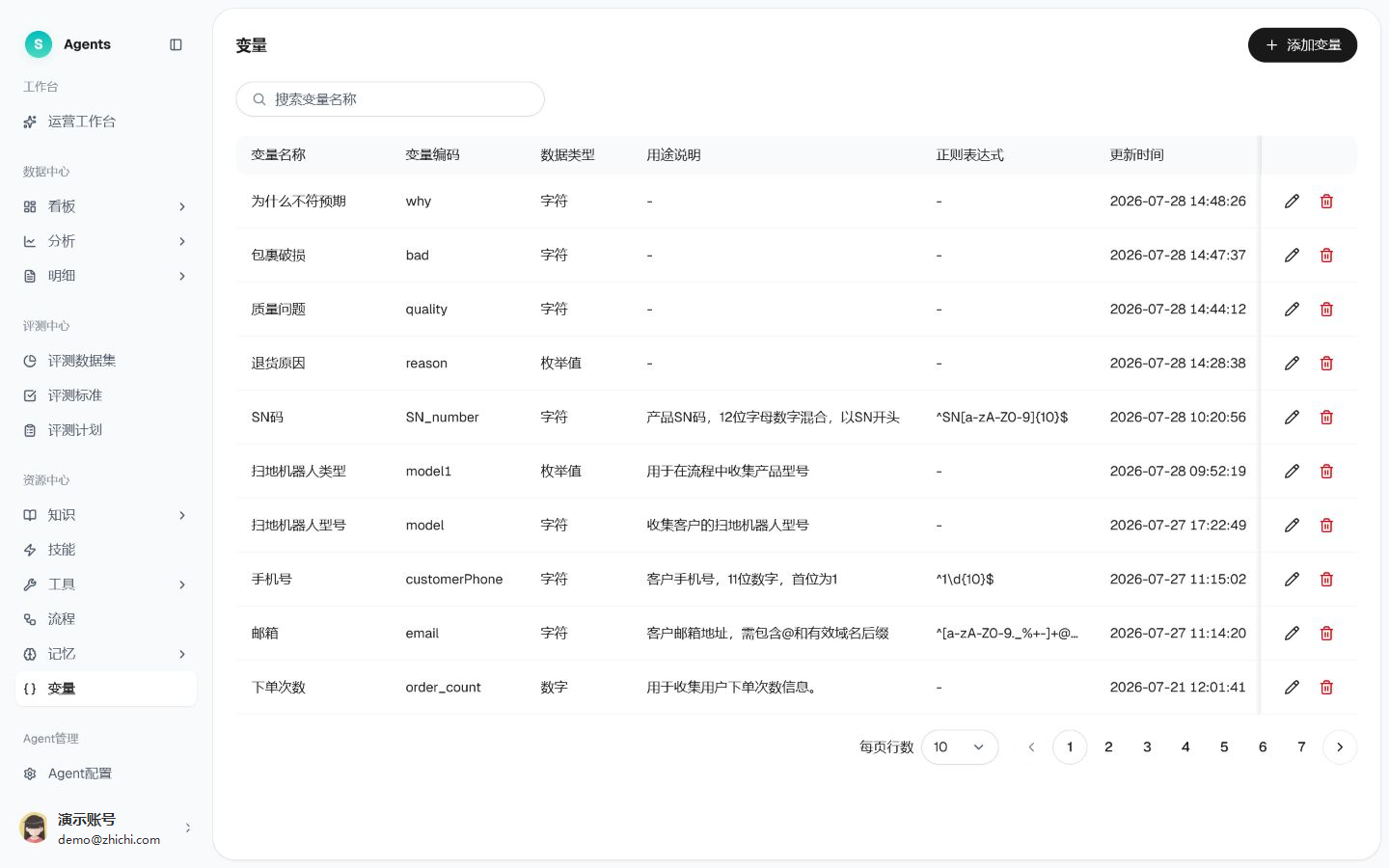
Task: Edit the 为什么不符预期 variable
Action: tap(1292, 202)
